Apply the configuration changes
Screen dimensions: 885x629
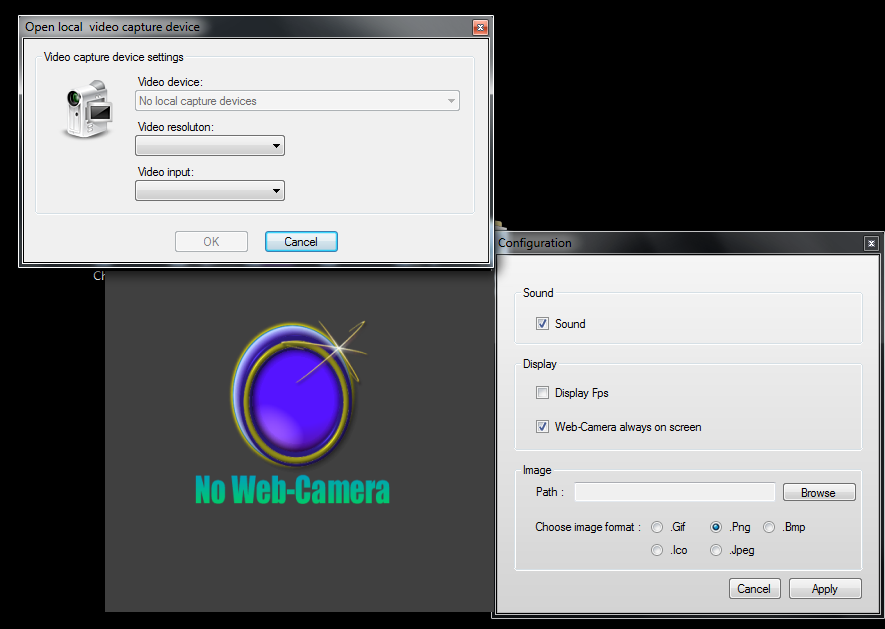point(825,588)
